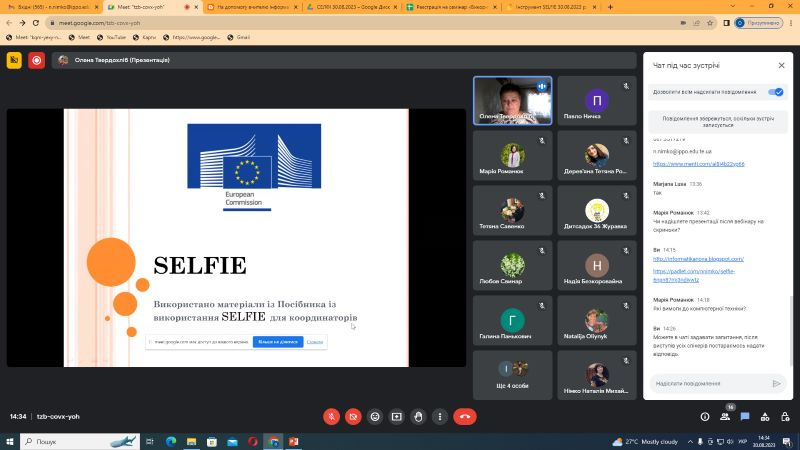This screenshot has height=450, width=800.
Task: Select Галина Панькович participant tile
Action: 512,321
